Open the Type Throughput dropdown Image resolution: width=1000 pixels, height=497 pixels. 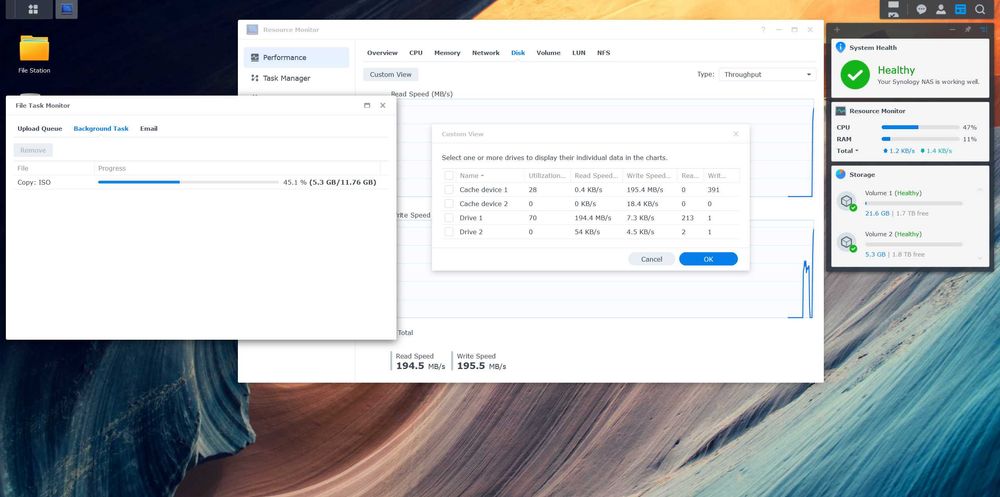(x=767, y=75)
